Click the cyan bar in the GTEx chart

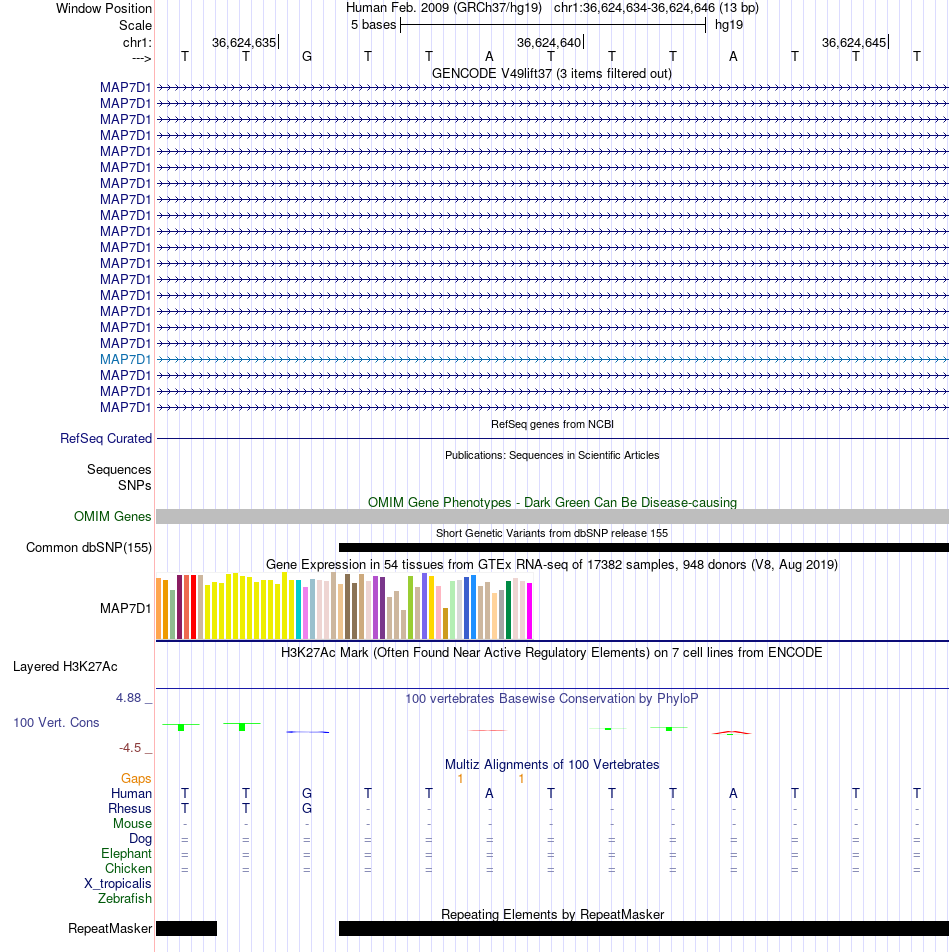pos(299,610)
